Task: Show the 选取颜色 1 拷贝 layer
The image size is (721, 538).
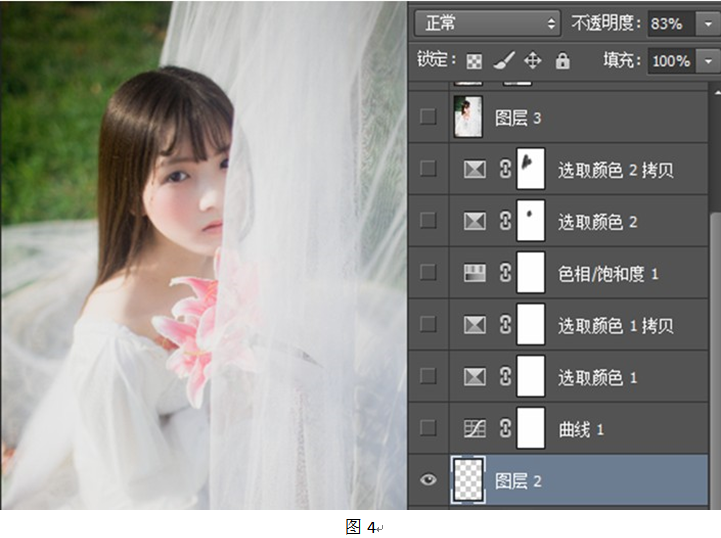Action: [x=428, y=324]
